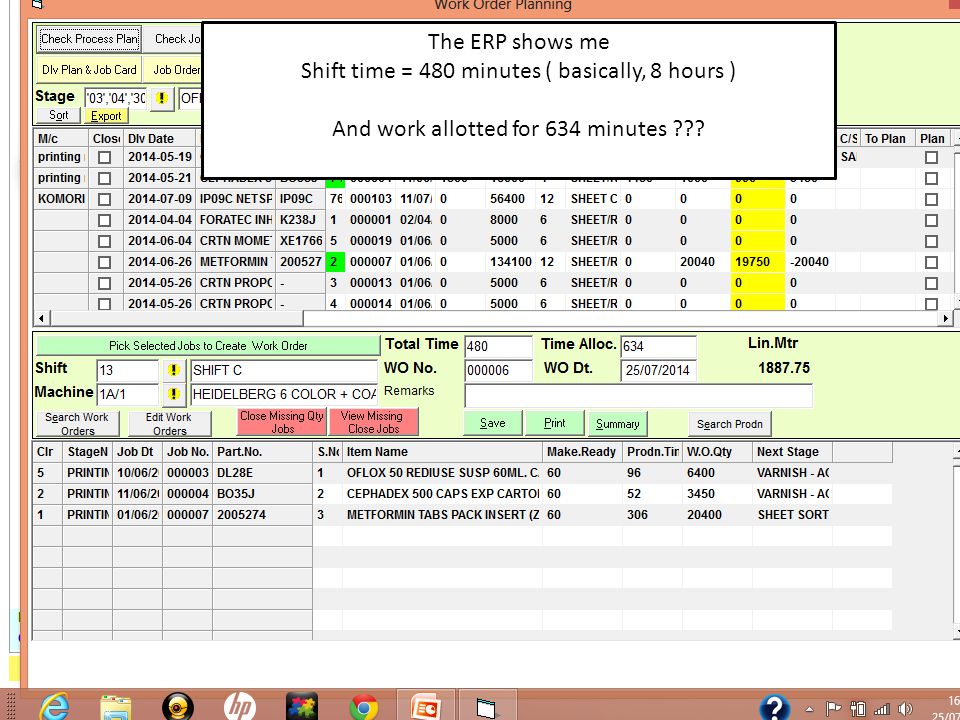This screenshot has width=960, height=720.
Task: Click the jobs grid horizontal scrollbar thumb
Action: click(176, 318)
